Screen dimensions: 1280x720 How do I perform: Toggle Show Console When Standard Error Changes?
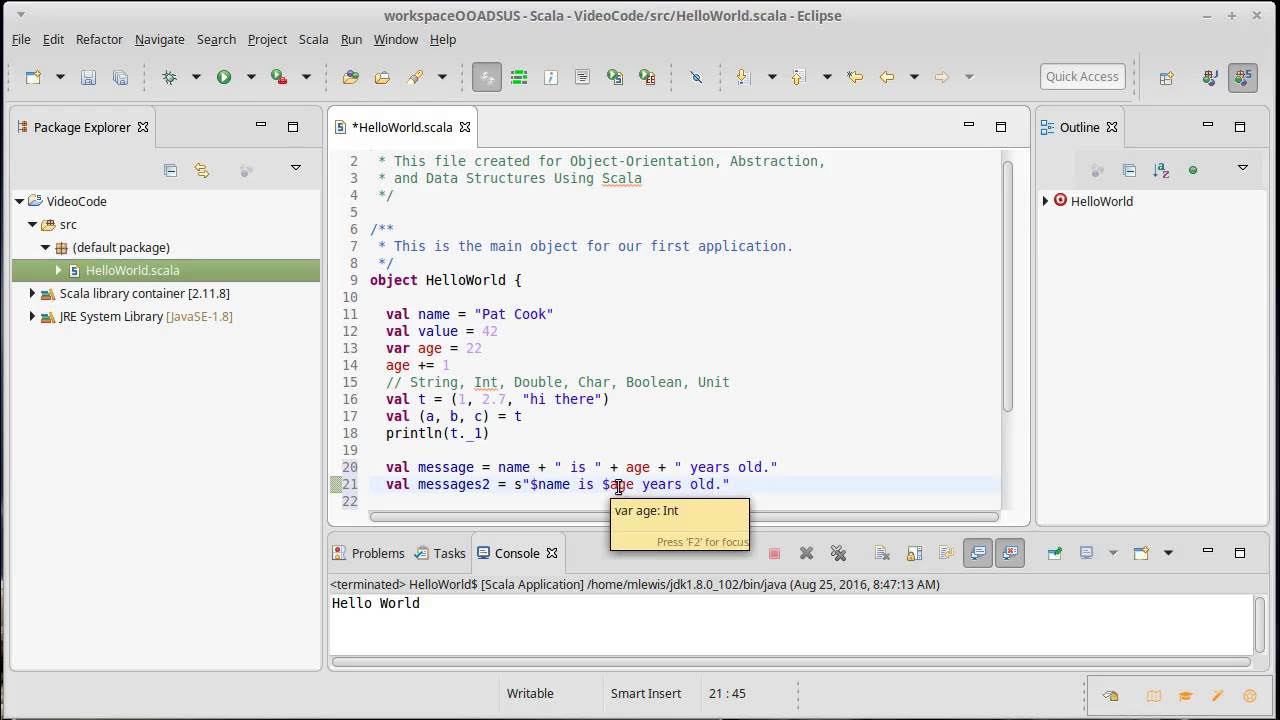pyautogui.click(x=1010, y=553)
